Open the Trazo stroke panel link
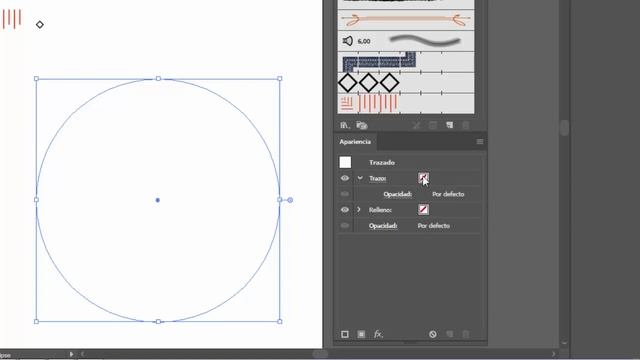The height and width of the screenshot is (360, 640). coord(378,178)
